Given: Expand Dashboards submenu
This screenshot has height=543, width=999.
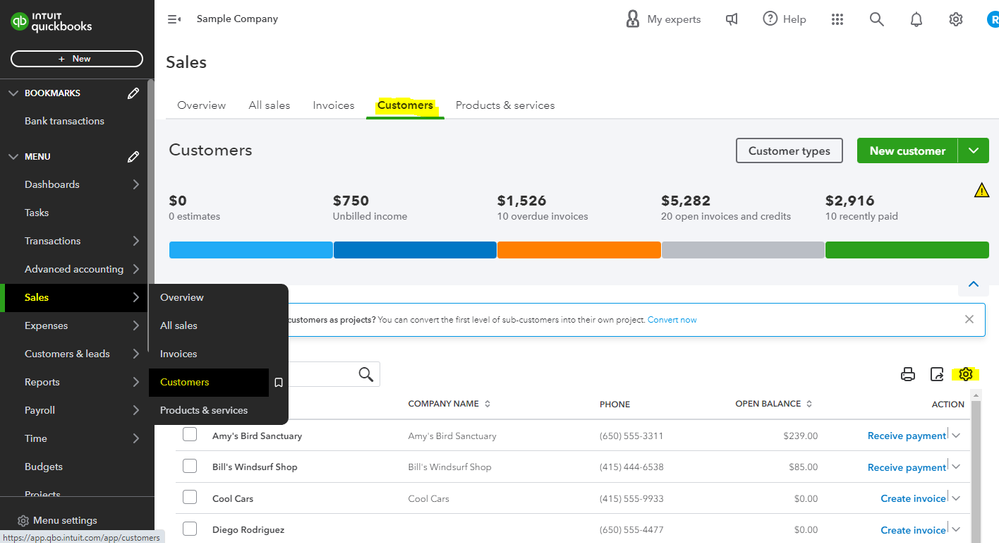Looking at the screenshot, I should tap(136, 184).
